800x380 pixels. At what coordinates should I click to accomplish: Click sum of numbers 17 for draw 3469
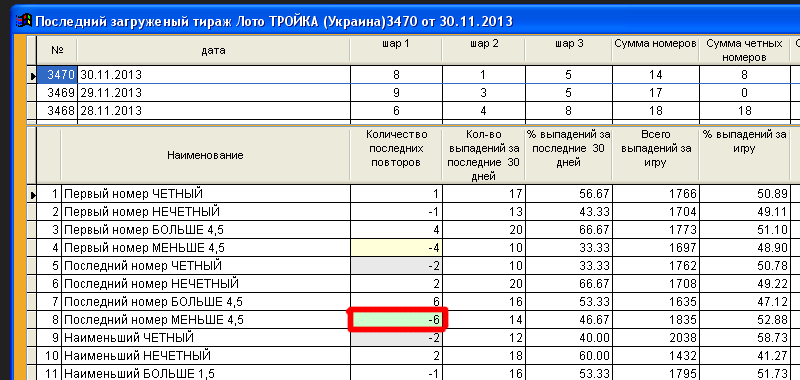pyautogui.click(x=656, y=93)
